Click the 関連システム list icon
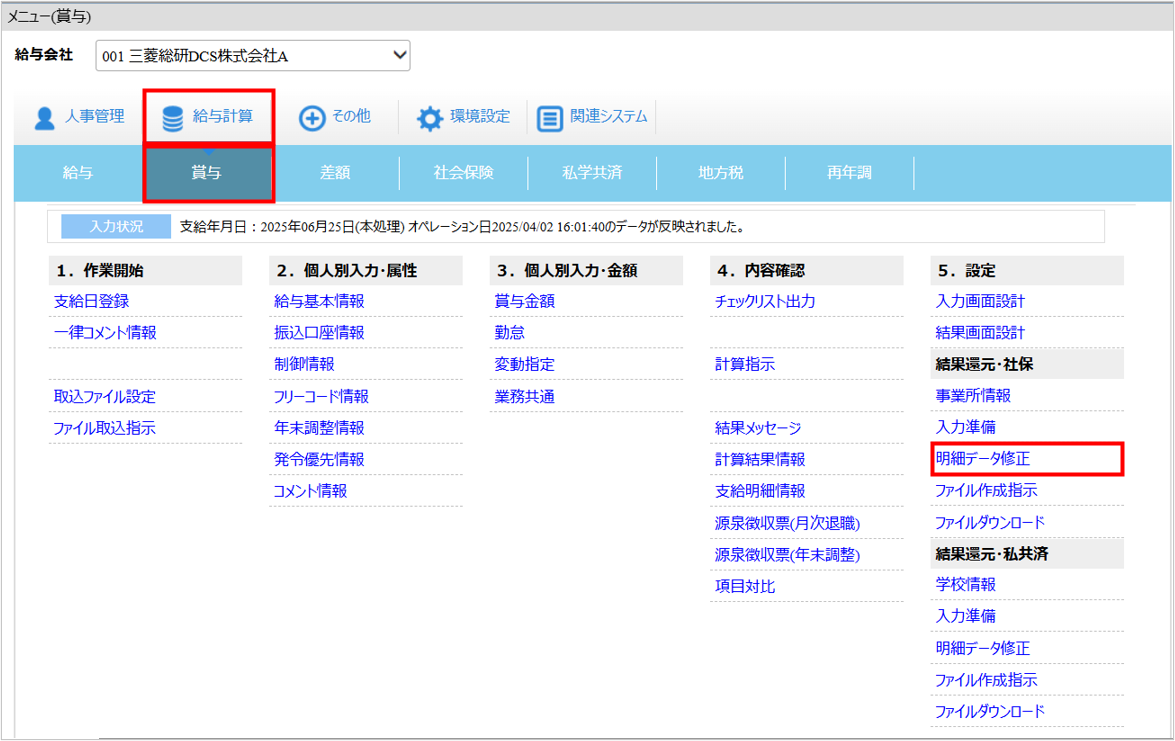 click(549, 118)
